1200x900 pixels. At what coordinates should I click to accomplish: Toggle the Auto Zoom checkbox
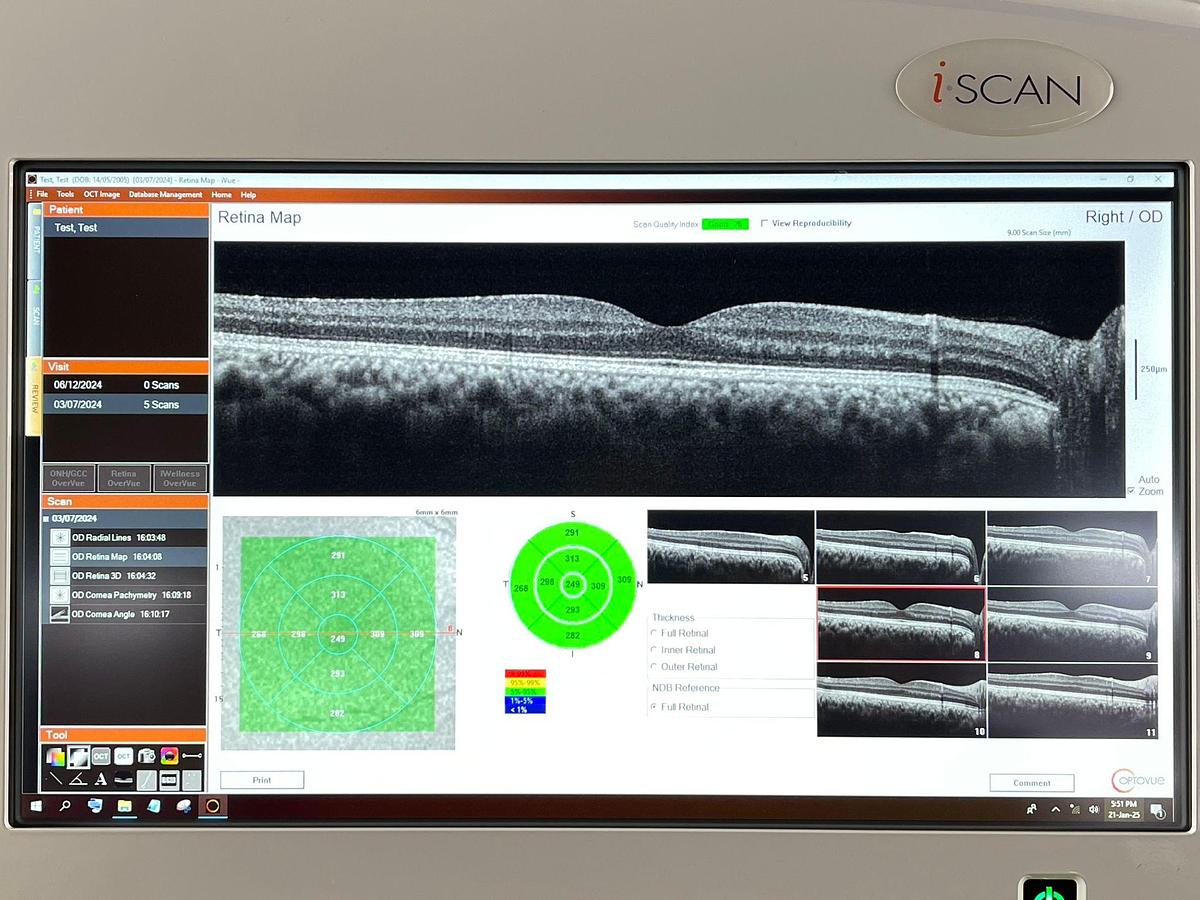coord(1131,491)
